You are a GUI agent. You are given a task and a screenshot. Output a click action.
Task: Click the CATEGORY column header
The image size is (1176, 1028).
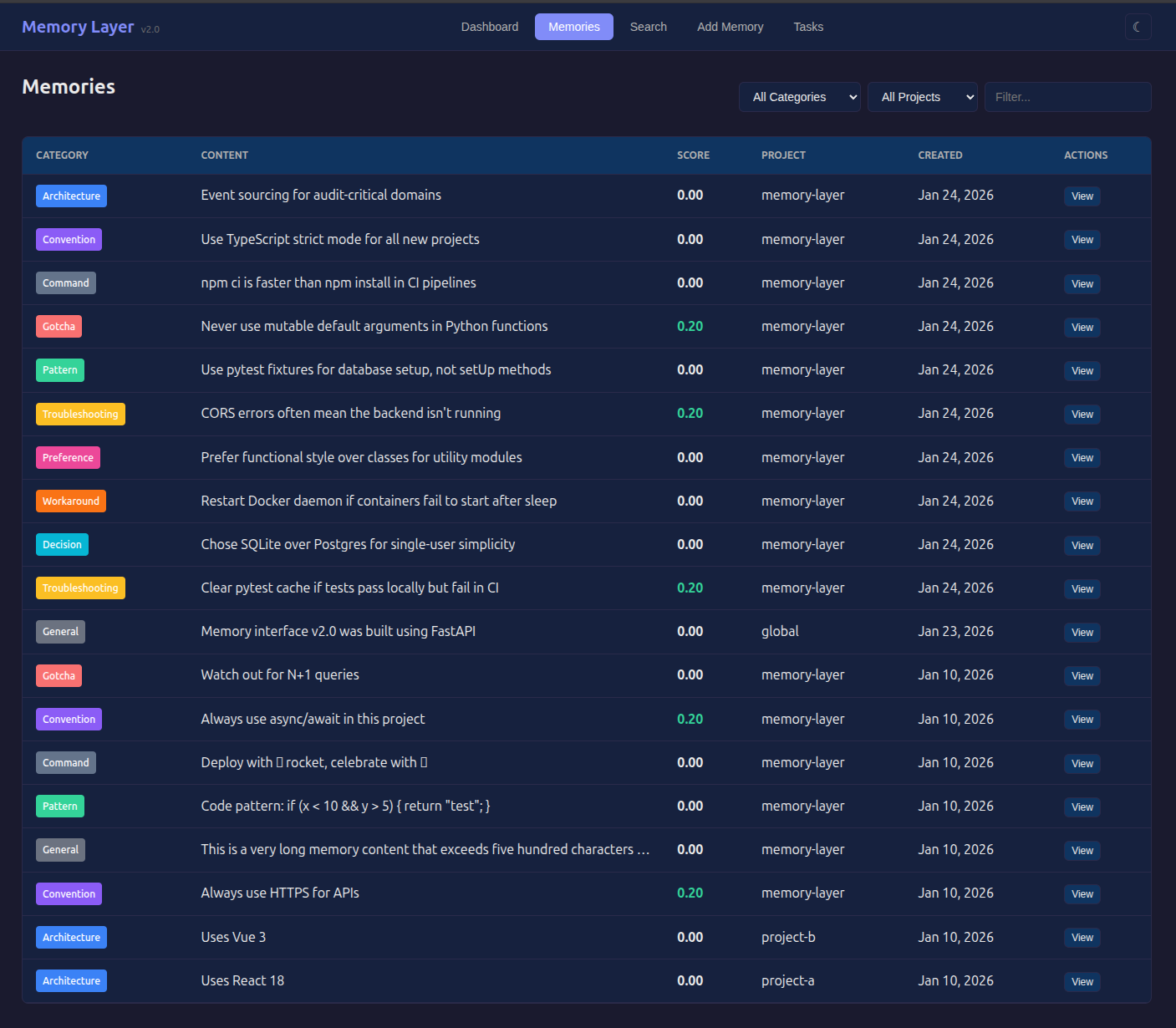tap(62, 155)
